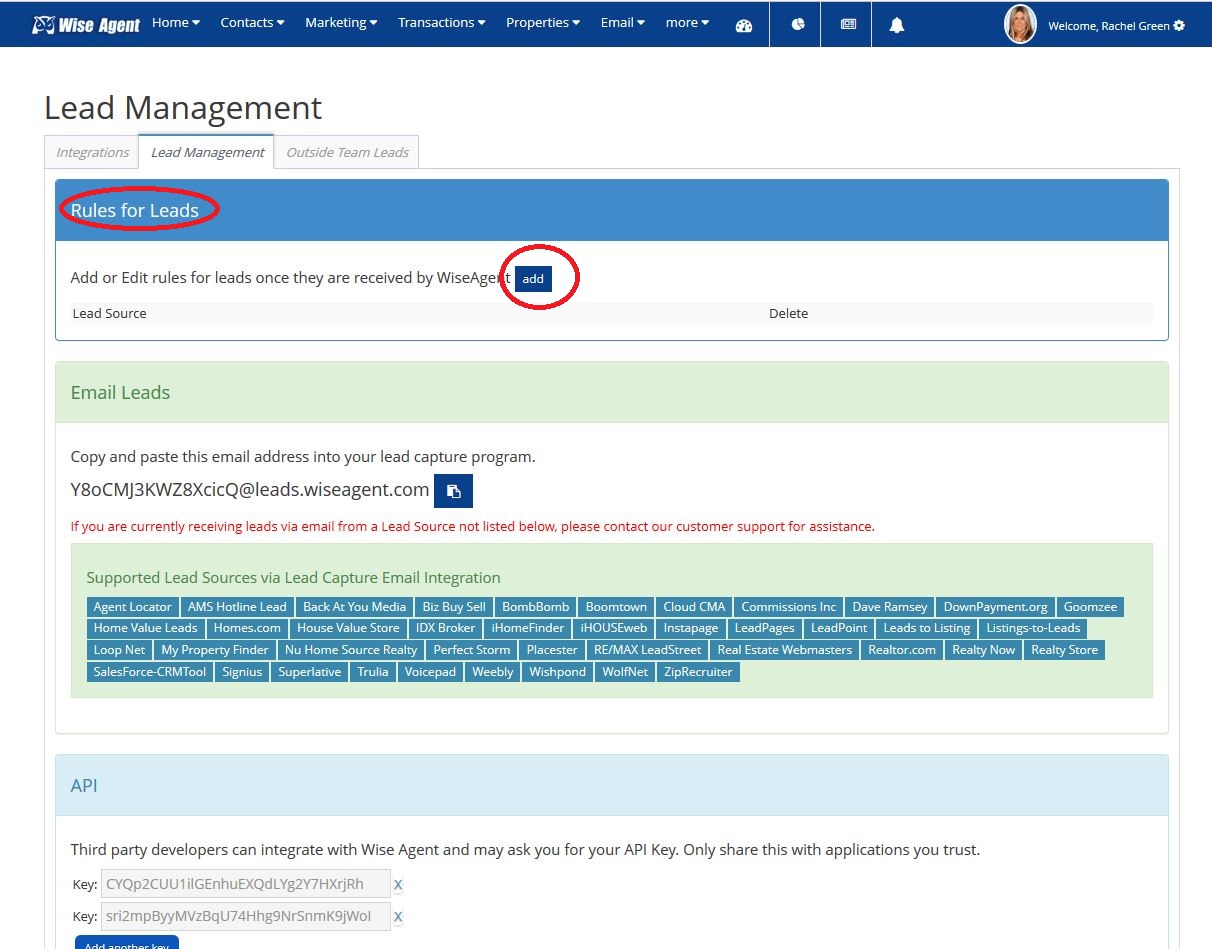
Task: Click the Wise Agent logo
Action: (x=86, y=24)
